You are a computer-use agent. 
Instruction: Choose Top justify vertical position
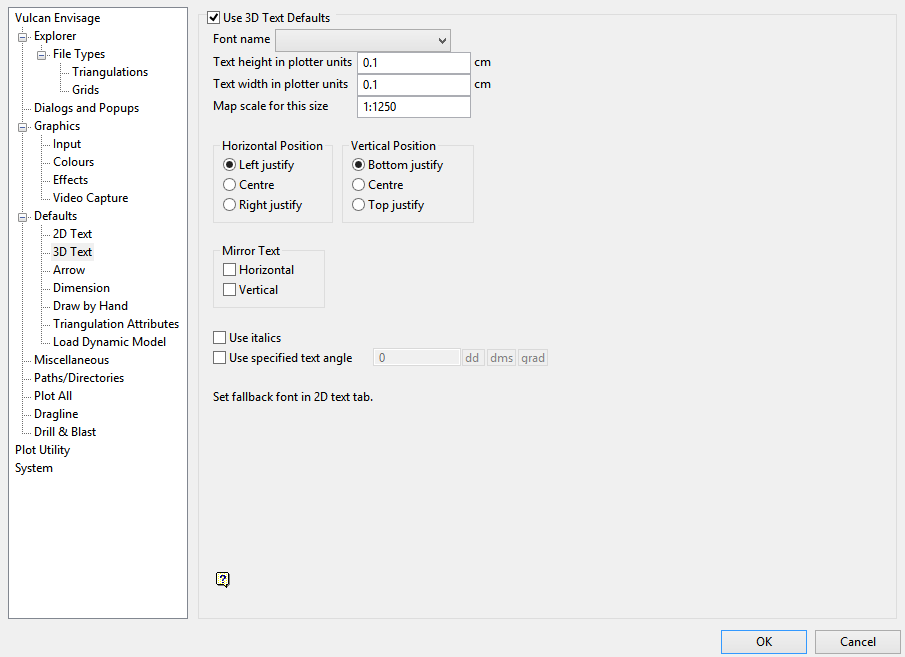tap(359, 205)
